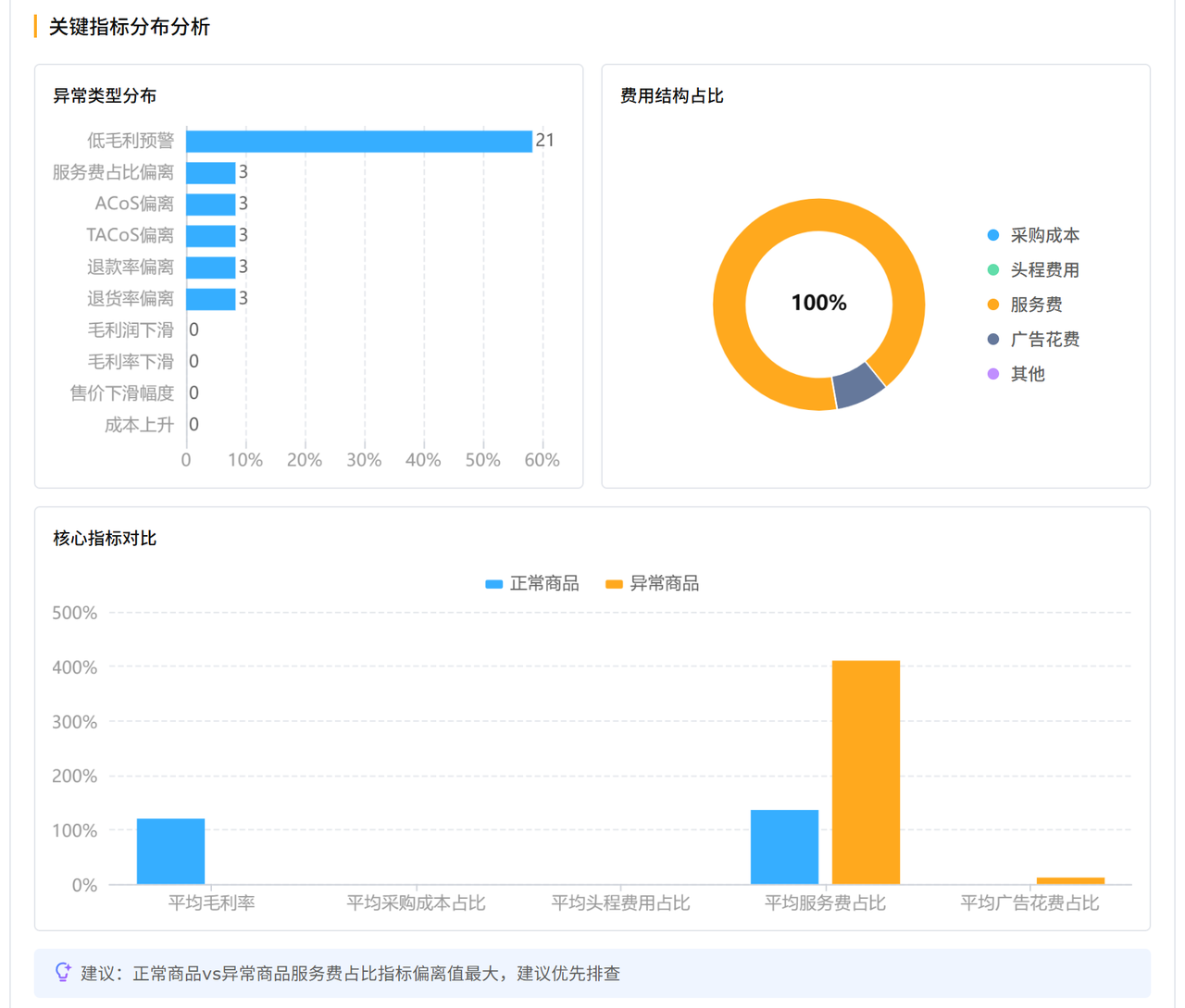1185x1008 pixels.
Task: Click the 毛利润下滑 category label
Action: pos(131,330)
